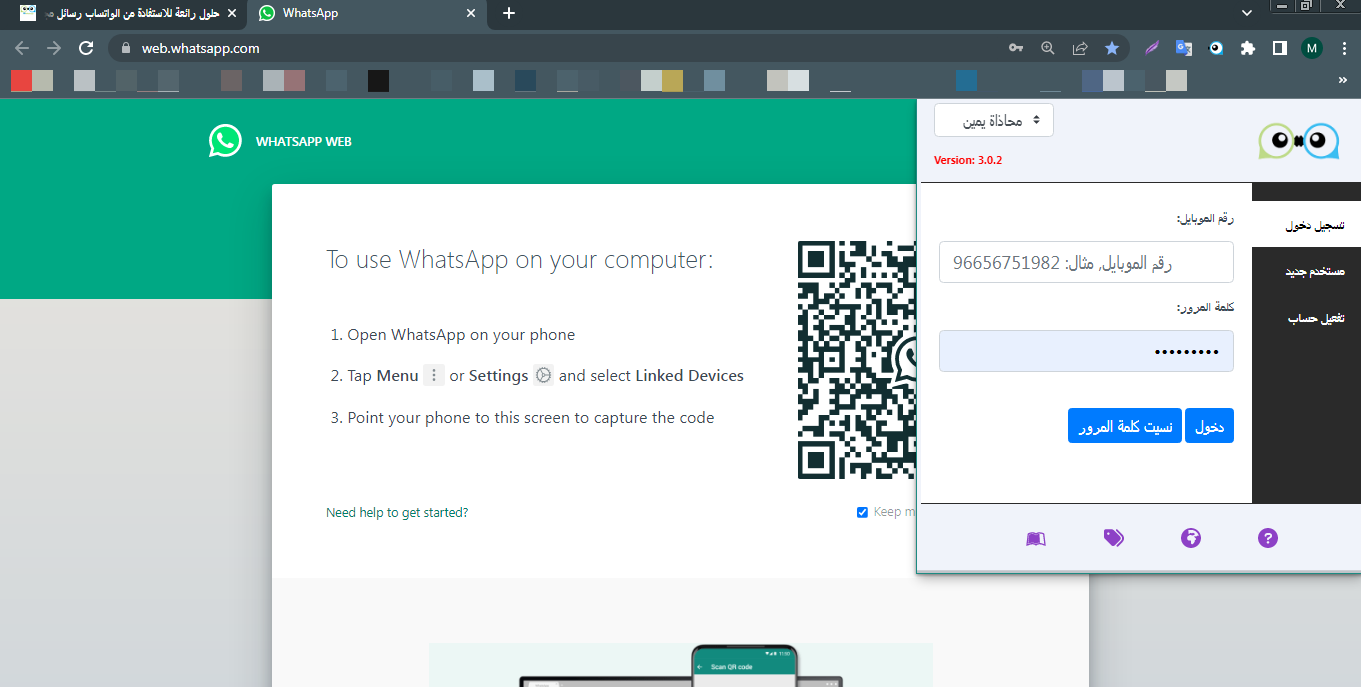Screen dimensions: 1361x687
Task: Click the heading To use WhatsApp on your computer
Action: (x=520, y=260)
